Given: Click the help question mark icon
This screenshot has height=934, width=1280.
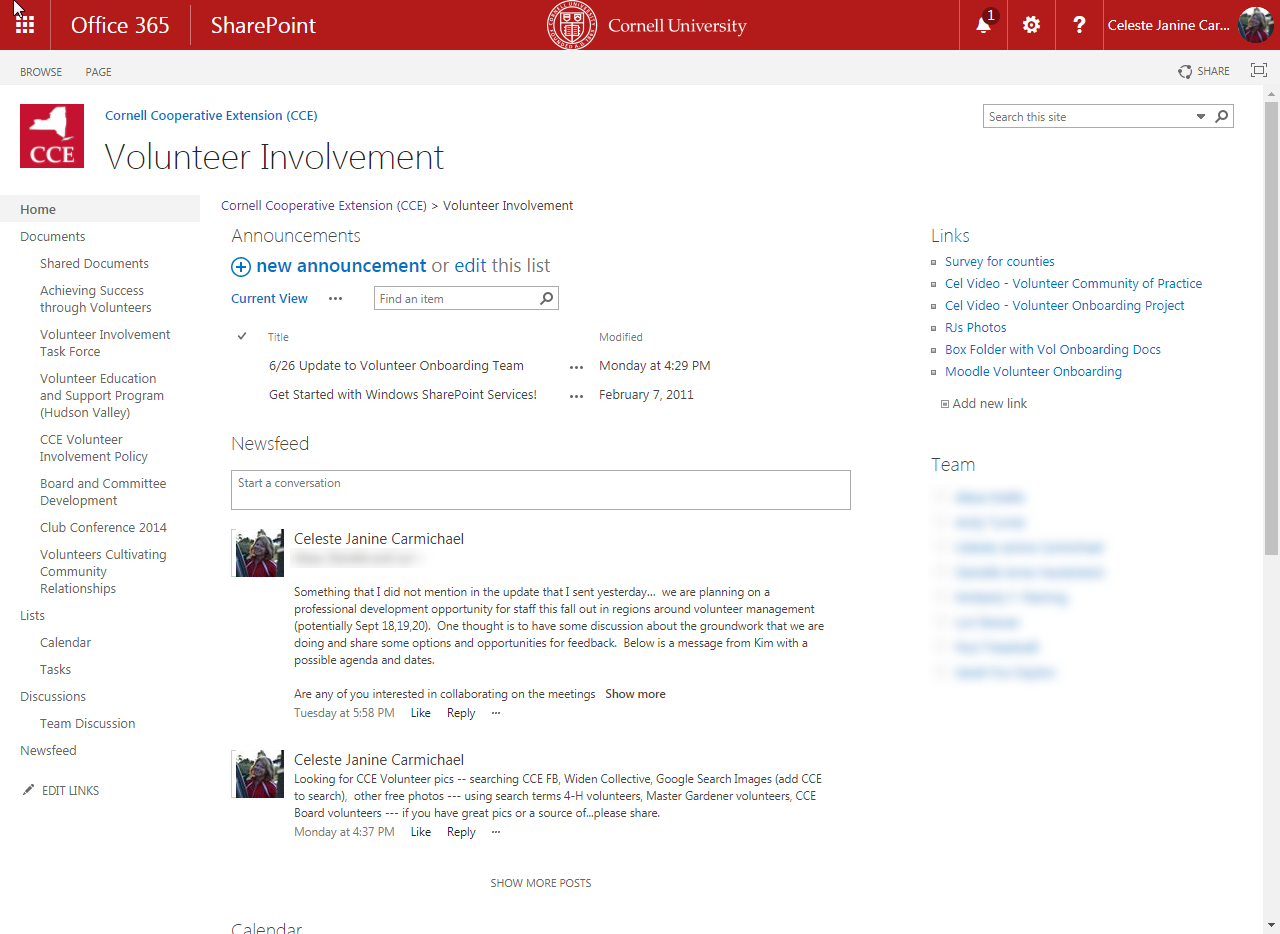Looking at the screenshot, I should (1079, 25).
